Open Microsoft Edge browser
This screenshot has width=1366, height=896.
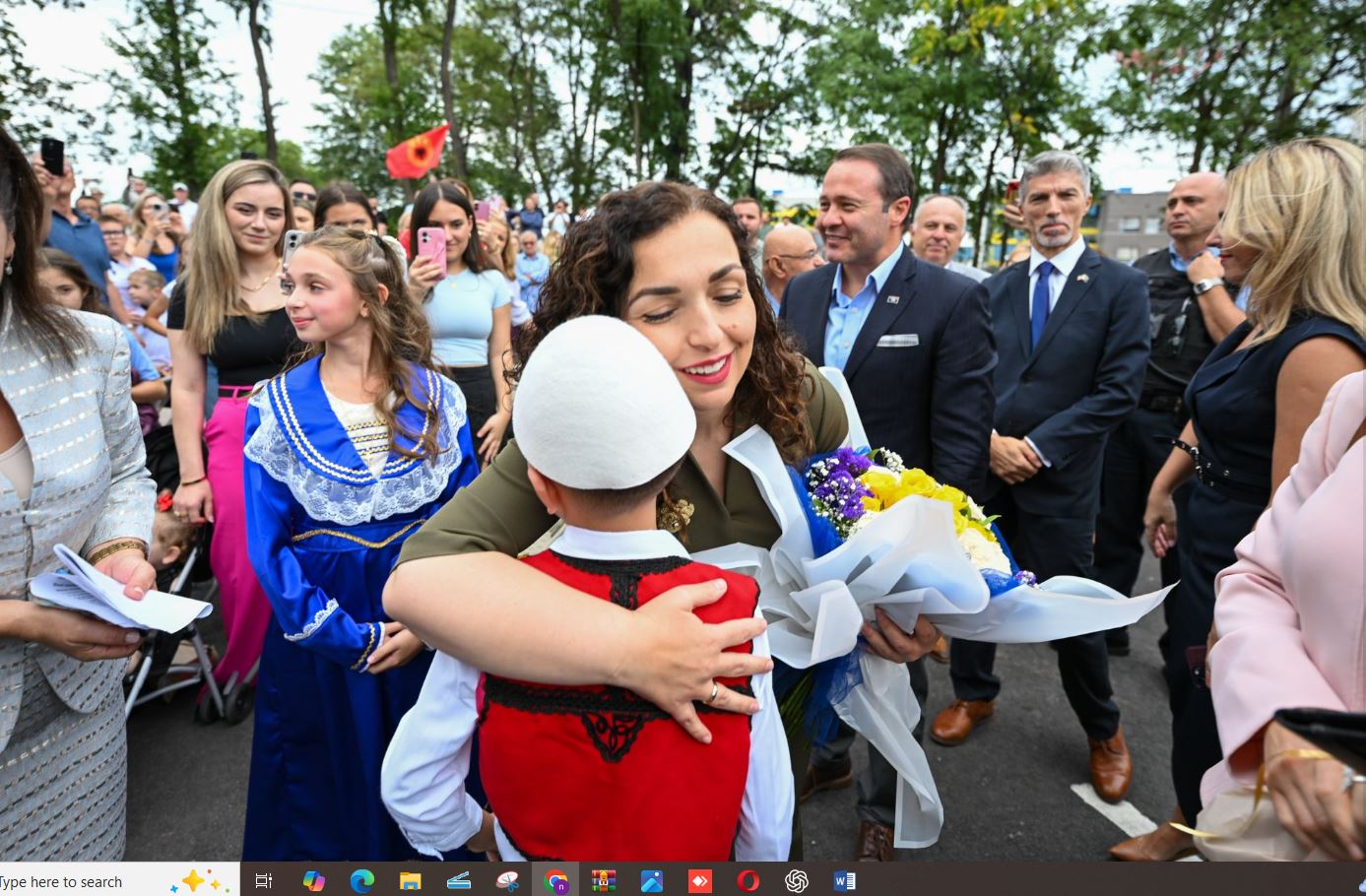point(361,881)
